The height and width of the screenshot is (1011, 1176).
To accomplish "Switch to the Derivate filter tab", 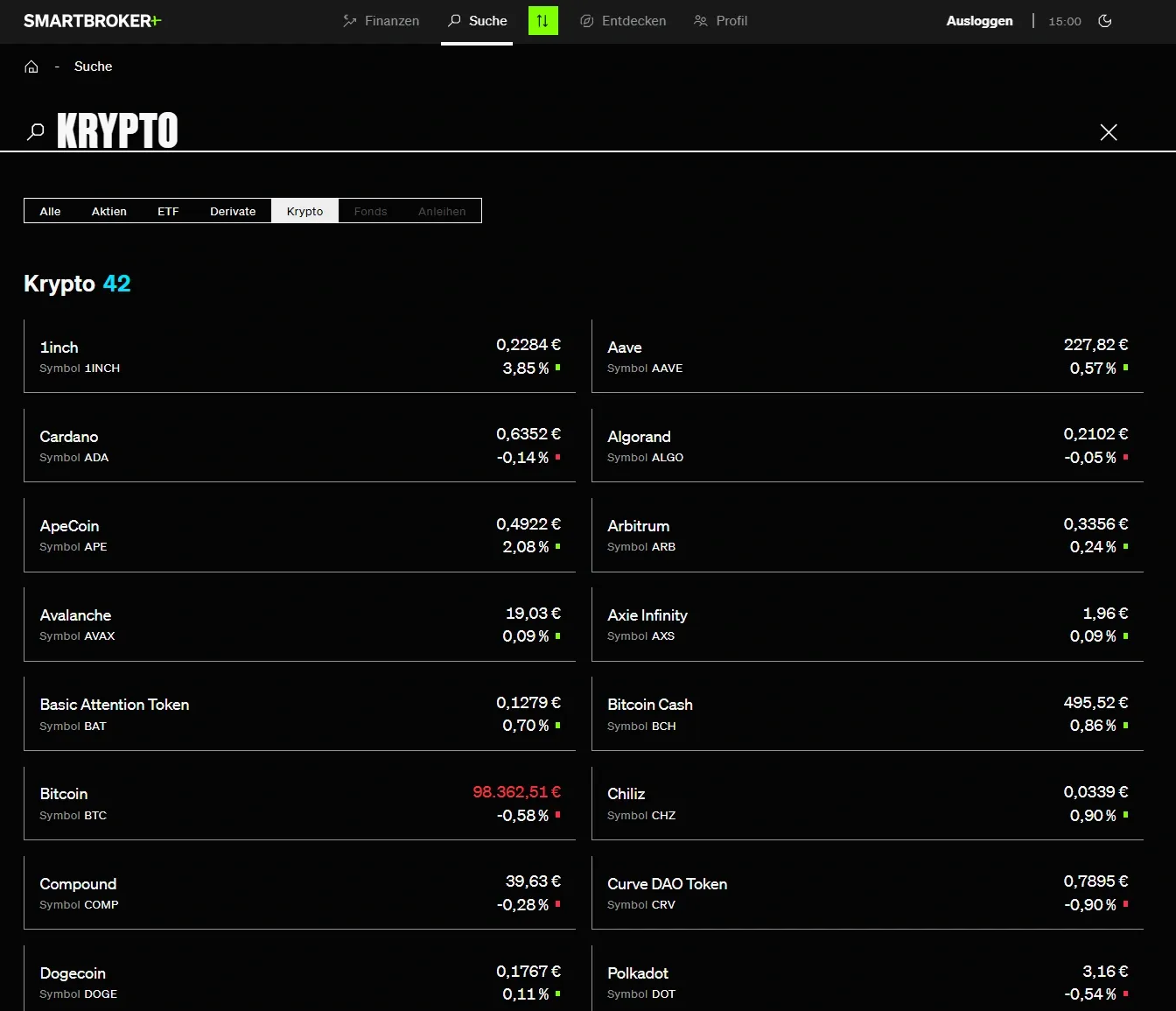I will pos(233,211).
